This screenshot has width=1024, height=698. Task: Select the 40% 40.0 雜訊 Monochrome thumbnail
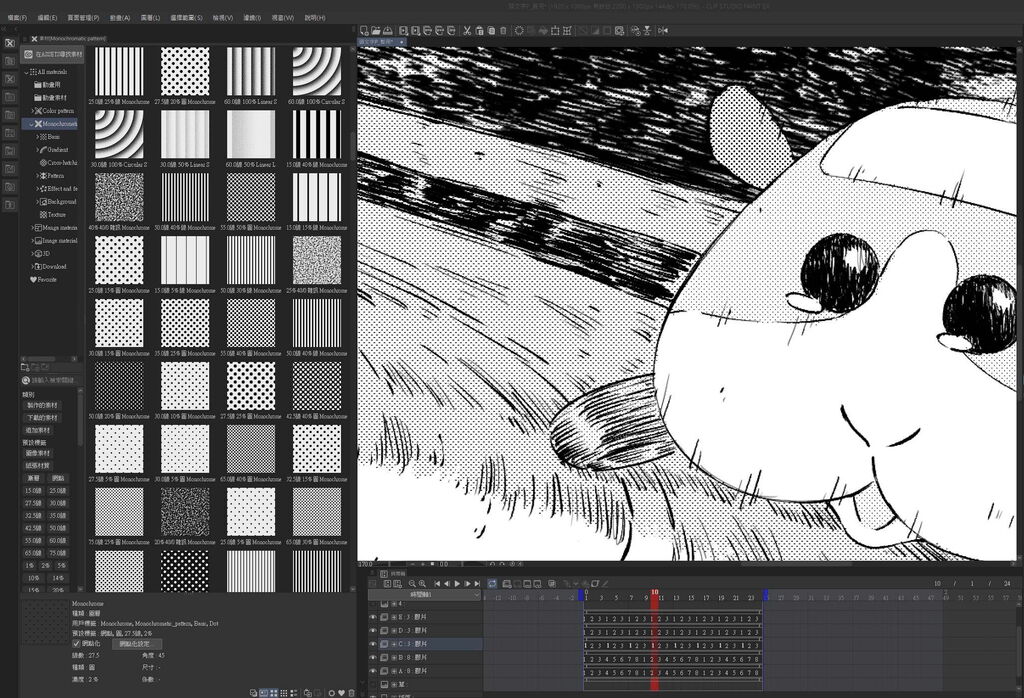tap(119, 197)
